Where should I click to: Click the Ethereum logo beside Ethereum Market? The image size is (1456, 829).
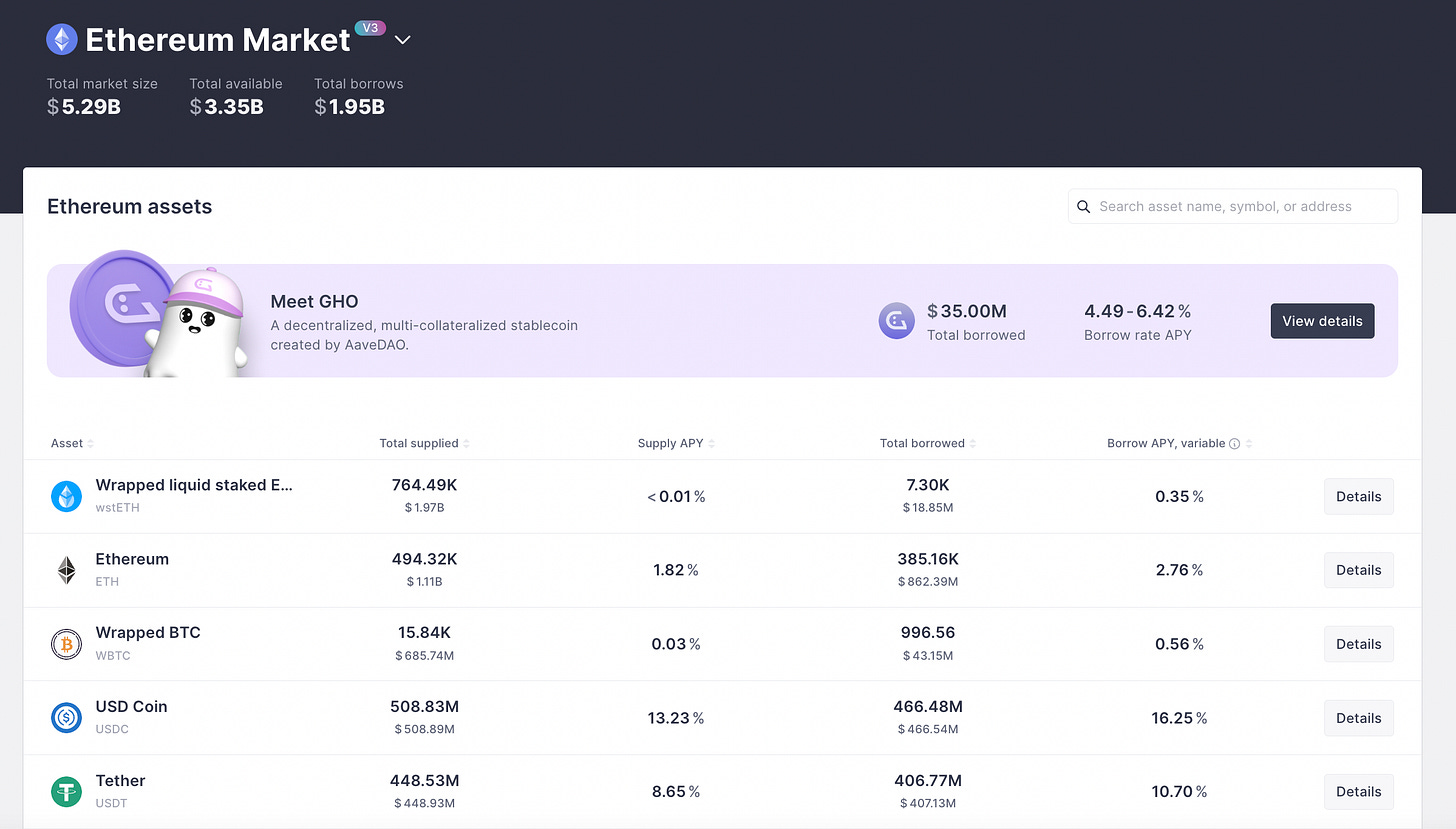[62, 40]
